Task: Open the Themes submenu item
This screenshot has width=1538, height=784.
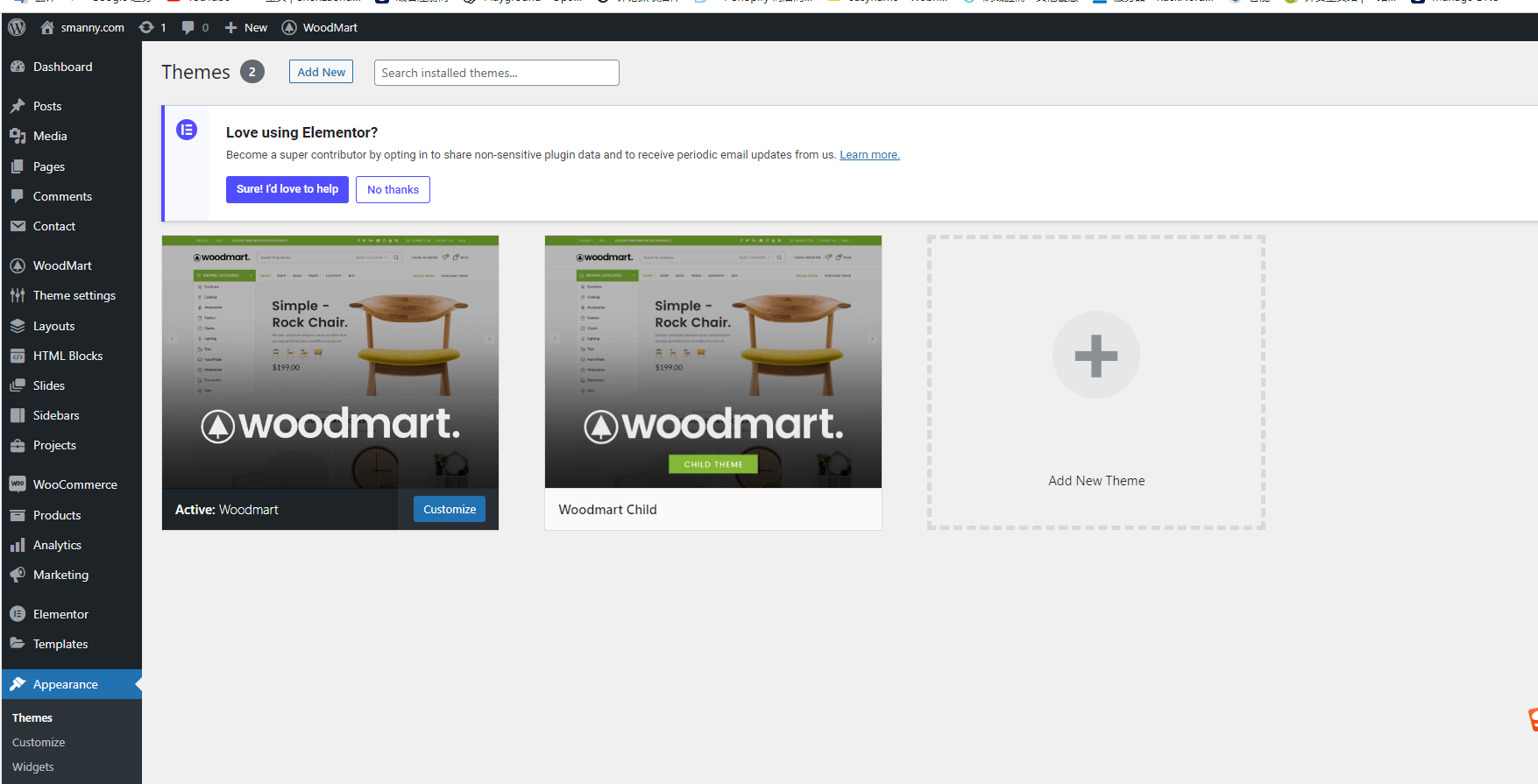Action: 32,717
